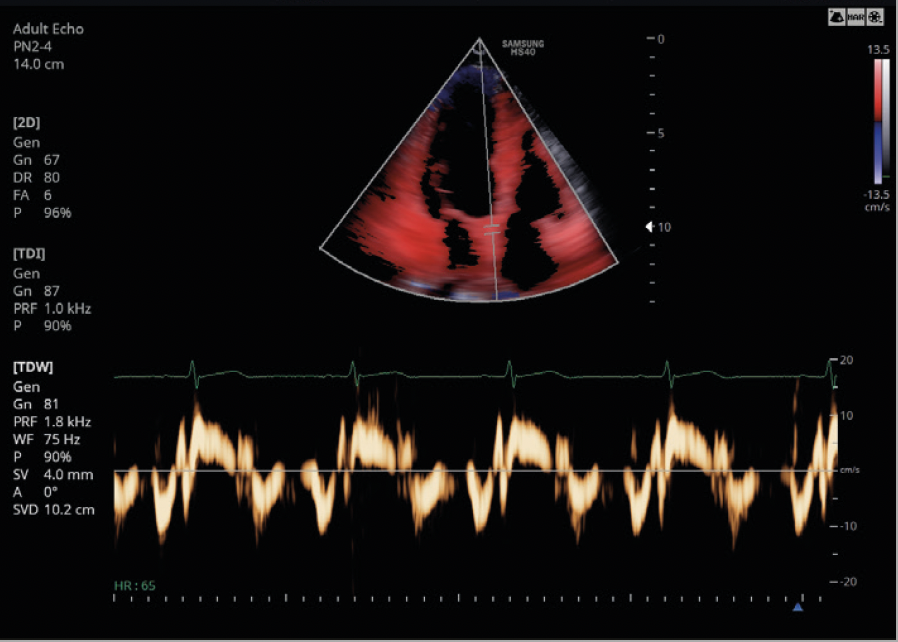This screenshot has width=898, height=642.
Task: Click the '-13.5 cm/s' lower velocity limit
Action: [877, 200]
